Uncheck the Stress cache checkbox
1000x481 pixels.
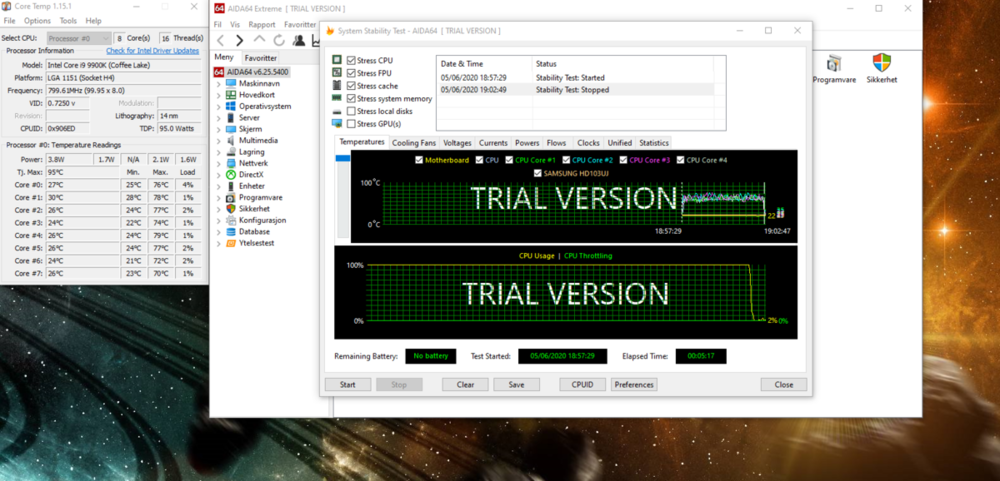(x=351, y=85)
